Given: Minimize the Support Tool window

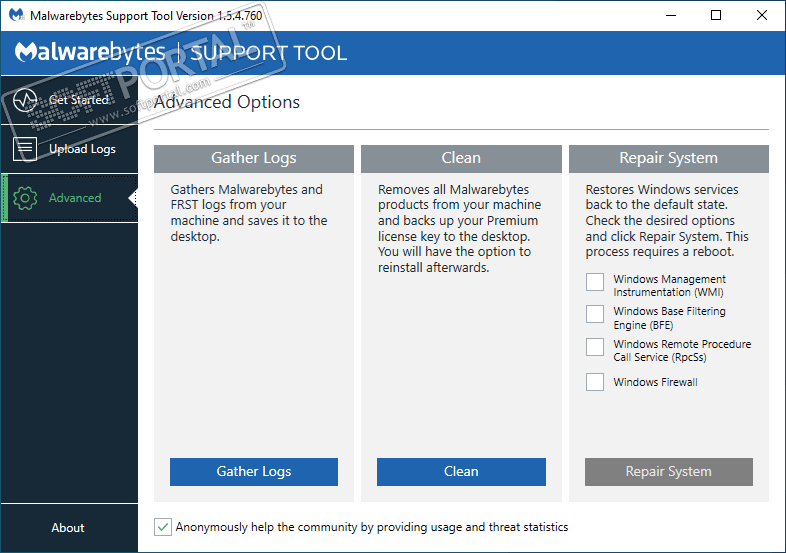Looking at the screenshot, I should [x=670, y=15].
